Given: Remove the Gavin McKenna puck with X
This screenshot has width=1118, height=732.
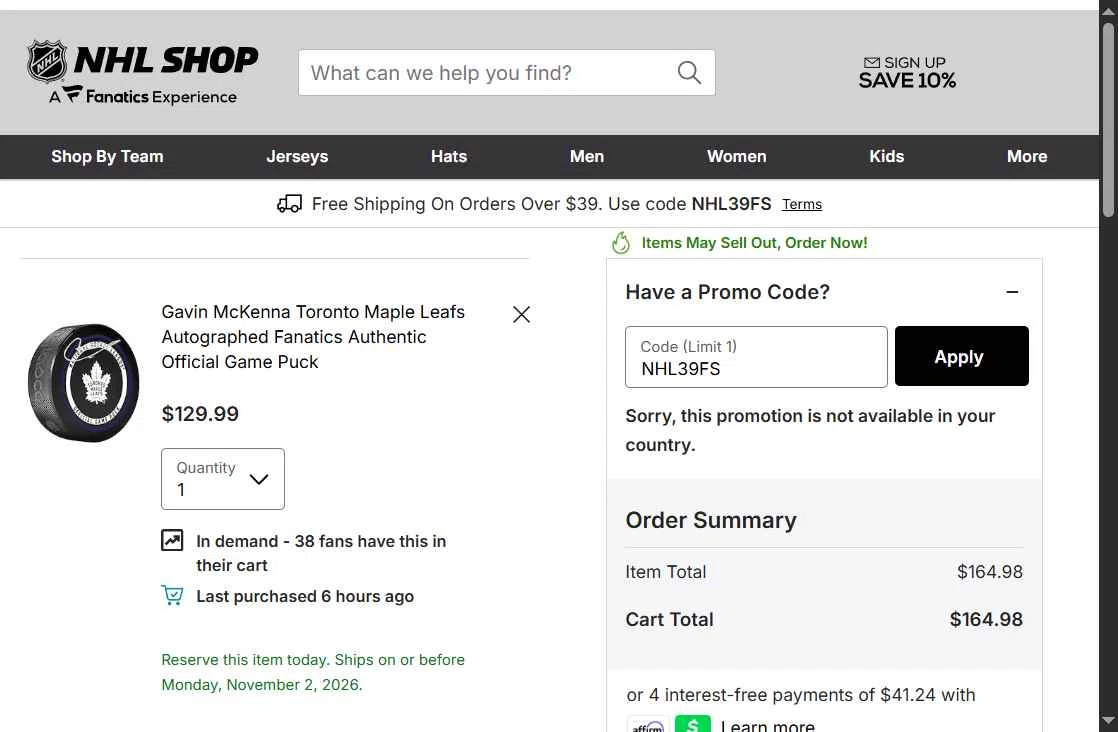Looking at the screenshot, I should click(521, 314).
